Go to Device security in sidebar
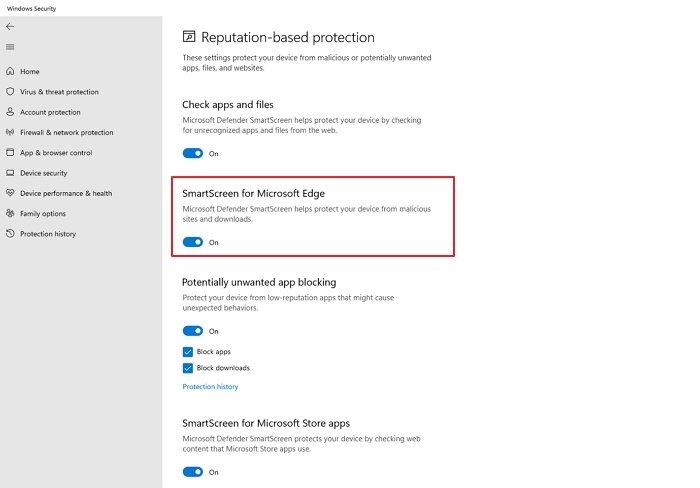This screenshot has height=488, width=700. click(x=43, y=173)
